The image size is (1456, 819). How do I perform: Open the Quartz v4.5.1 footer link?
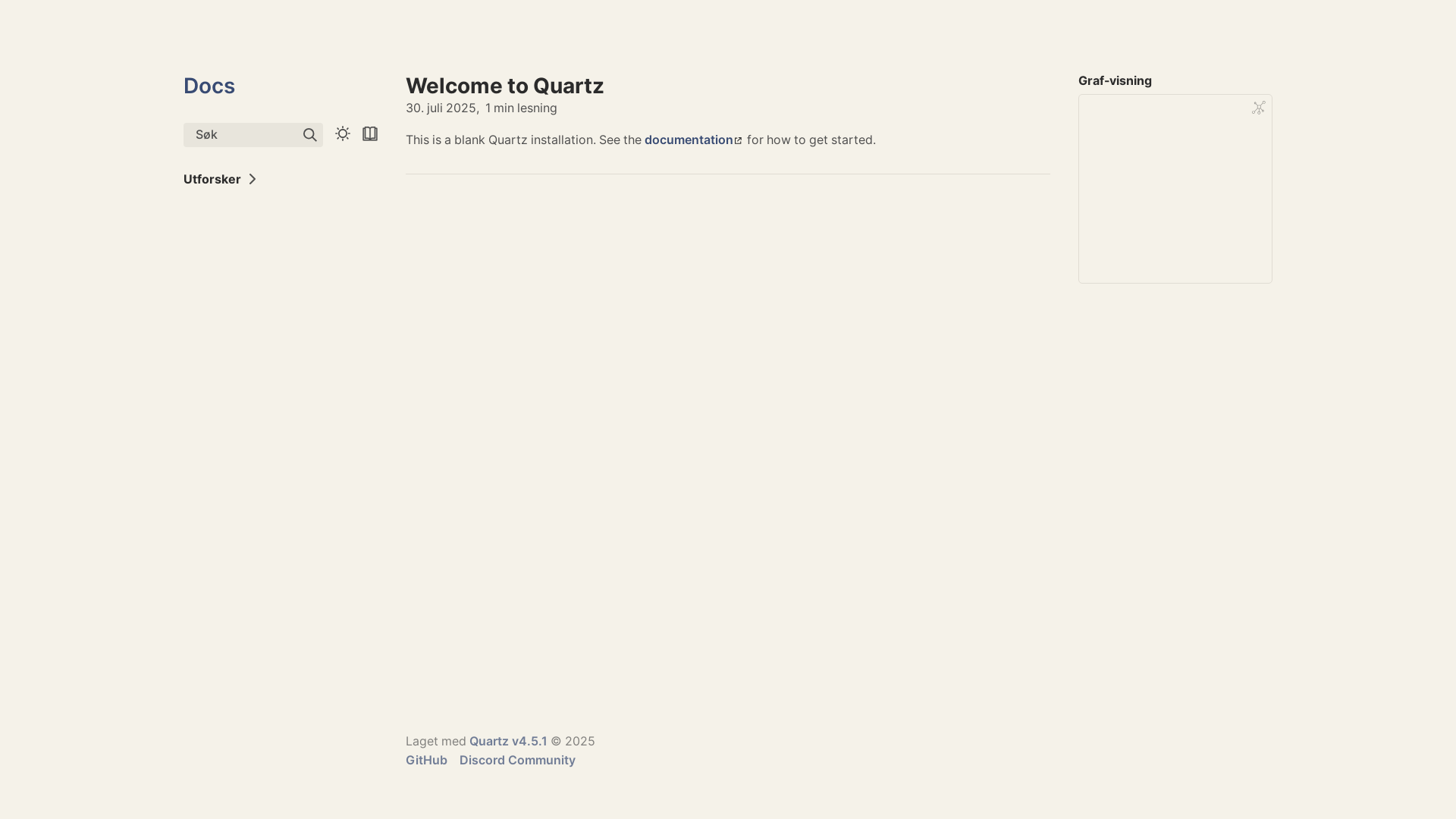tap(508, 741)
